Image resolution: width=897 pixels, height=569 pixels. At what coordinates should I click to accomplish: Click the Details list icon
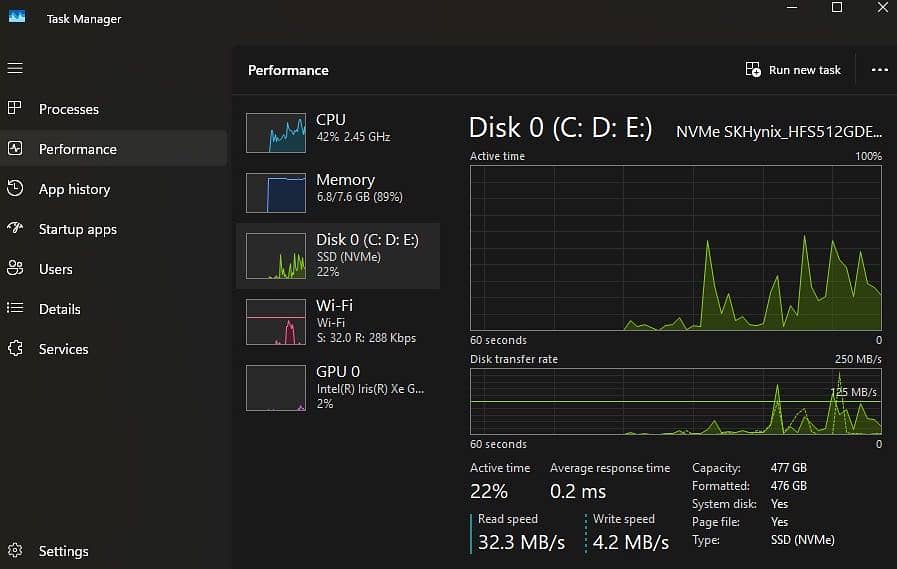15,308
